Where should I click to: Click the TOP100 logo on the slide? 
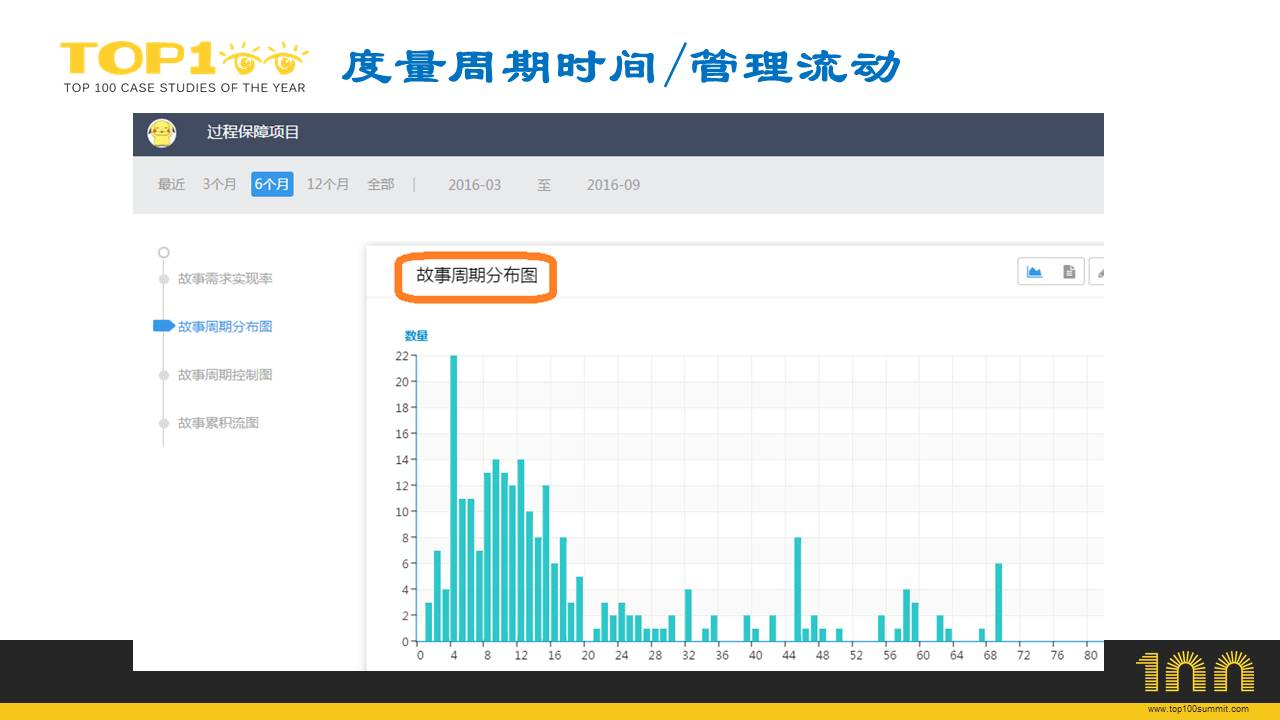click(185, 67)
